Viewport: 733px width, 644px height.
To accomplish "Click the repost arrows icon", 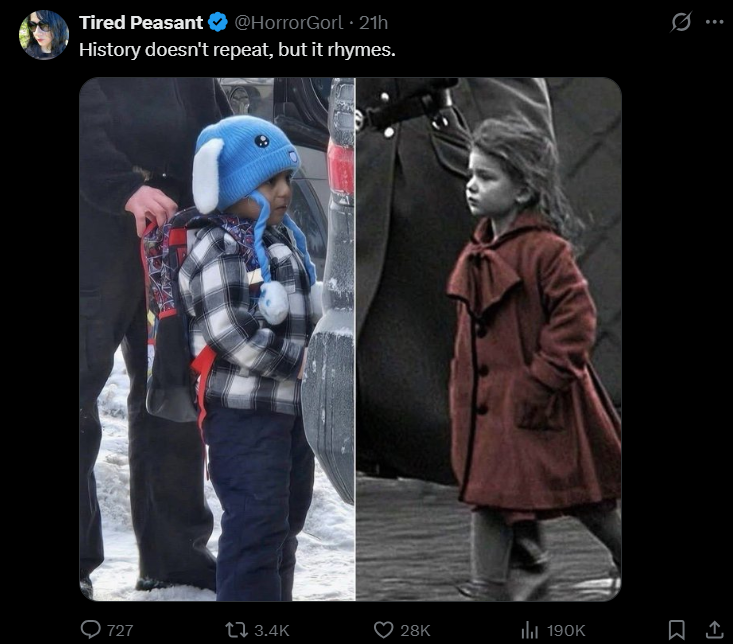I will pos(236,630).
